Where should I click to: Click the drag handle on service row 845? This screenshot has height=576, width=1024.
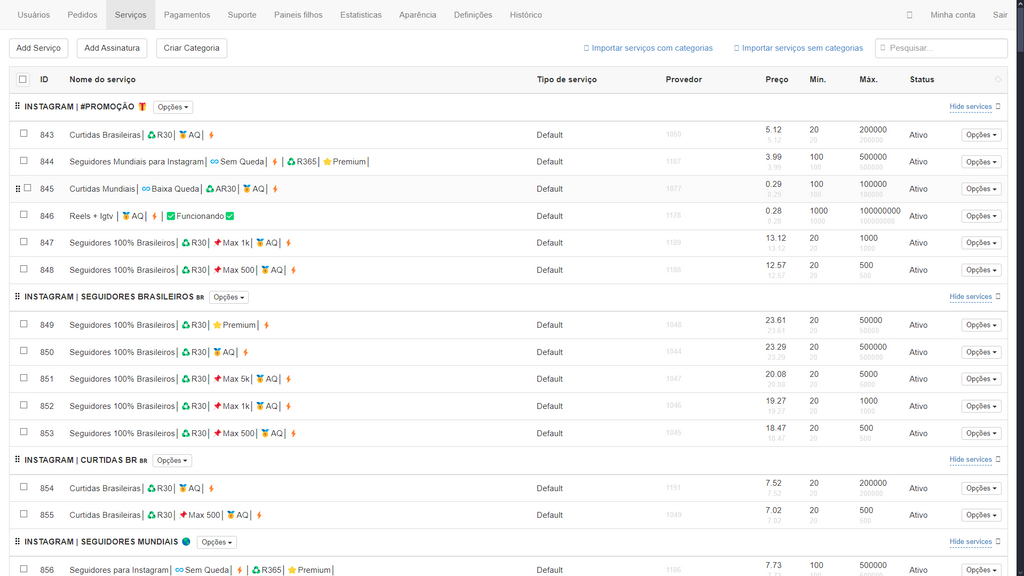[17, 188]
